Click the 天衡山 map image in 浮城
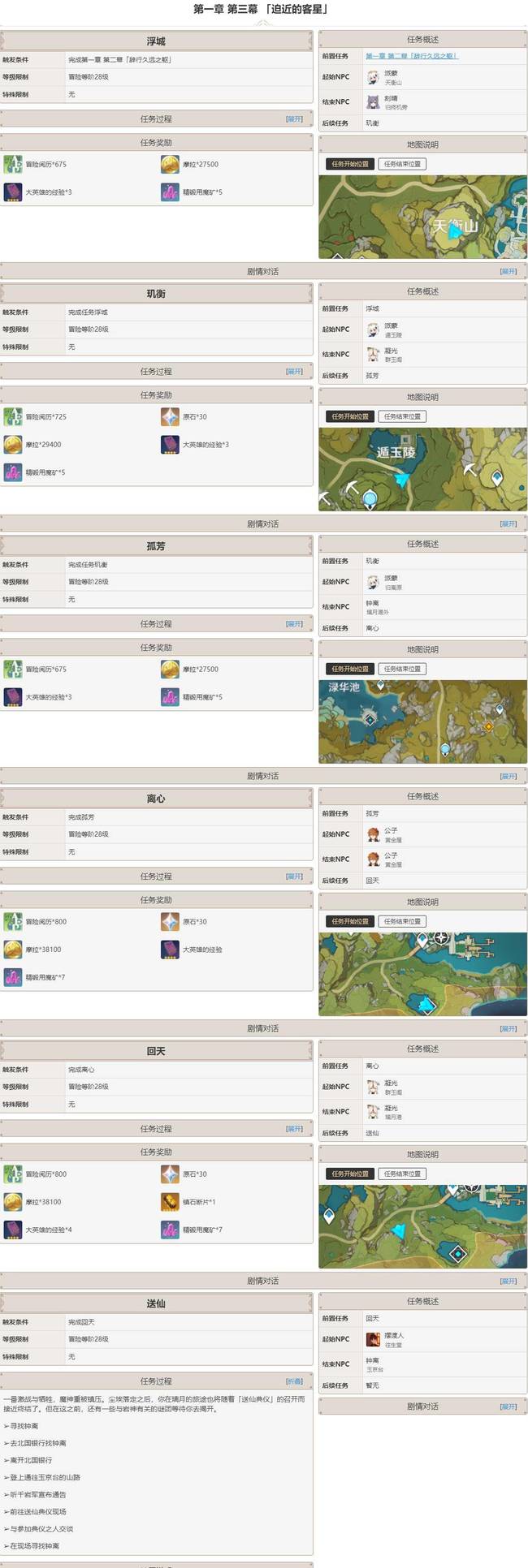The width and height of the screenshot is (528, 1568). [422, 218]
